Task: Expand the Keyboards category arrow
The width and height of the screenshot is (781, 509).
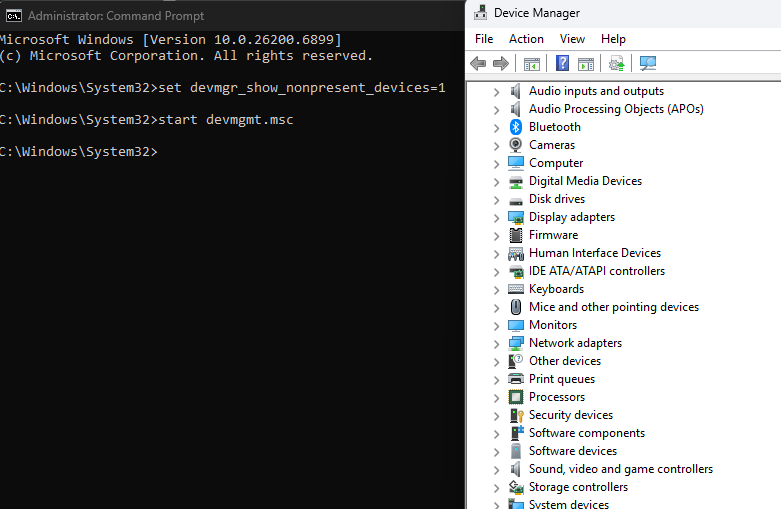Action: (x=497, y=289)
